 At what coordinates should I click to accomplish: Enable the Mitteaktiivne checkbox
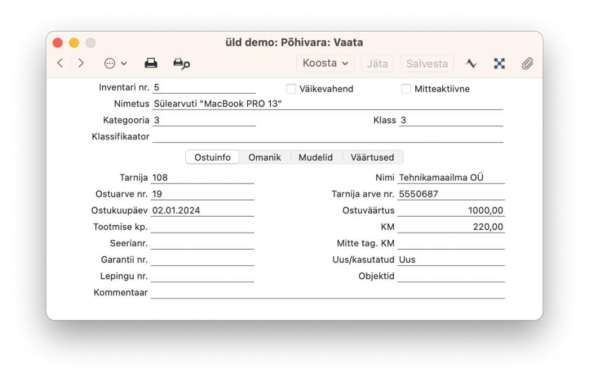pyautogui.click(x=406, y=89)
